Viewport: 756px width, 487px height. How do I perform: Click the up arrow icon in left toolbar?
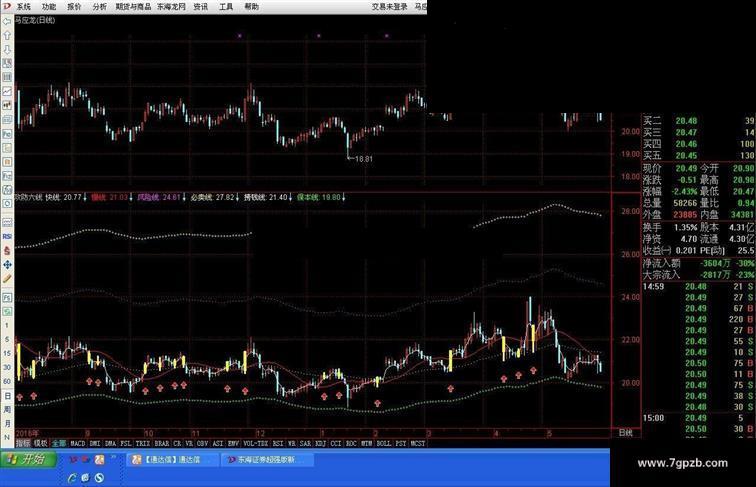click(x=7, y=36)
